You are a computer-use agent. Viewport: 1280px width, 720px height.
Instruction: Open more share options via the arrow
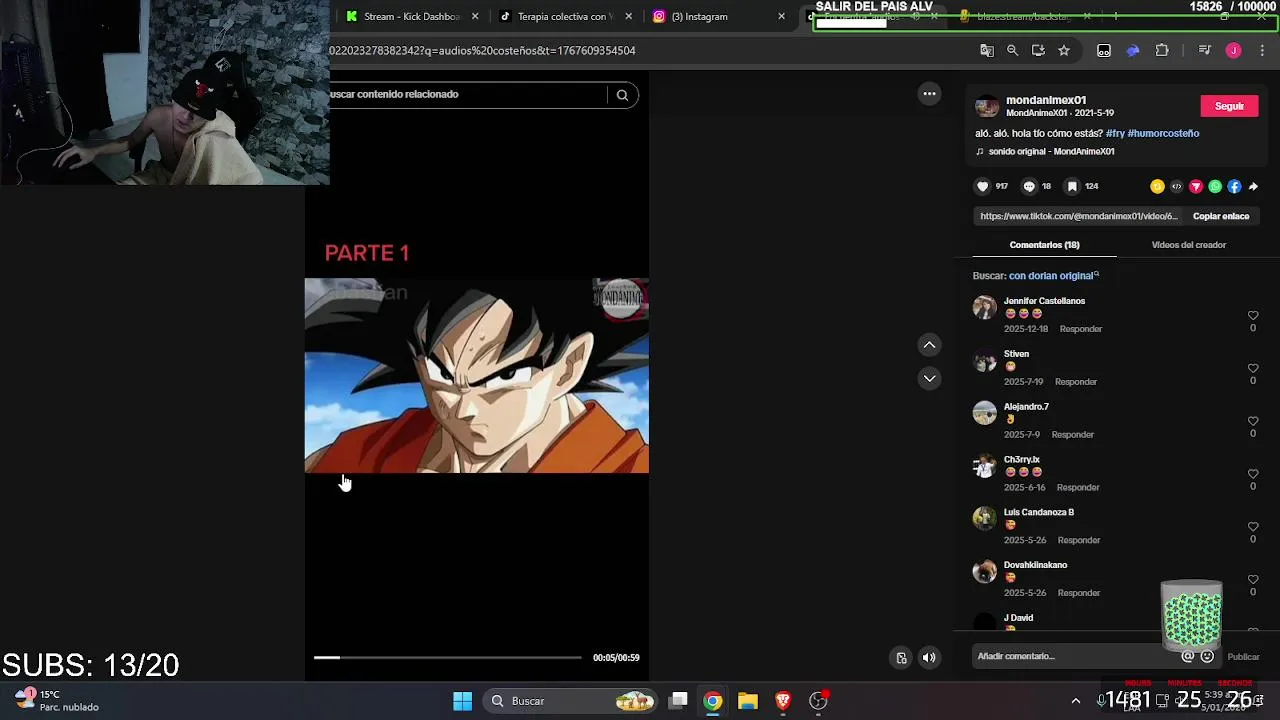(x=1253, y=186)
